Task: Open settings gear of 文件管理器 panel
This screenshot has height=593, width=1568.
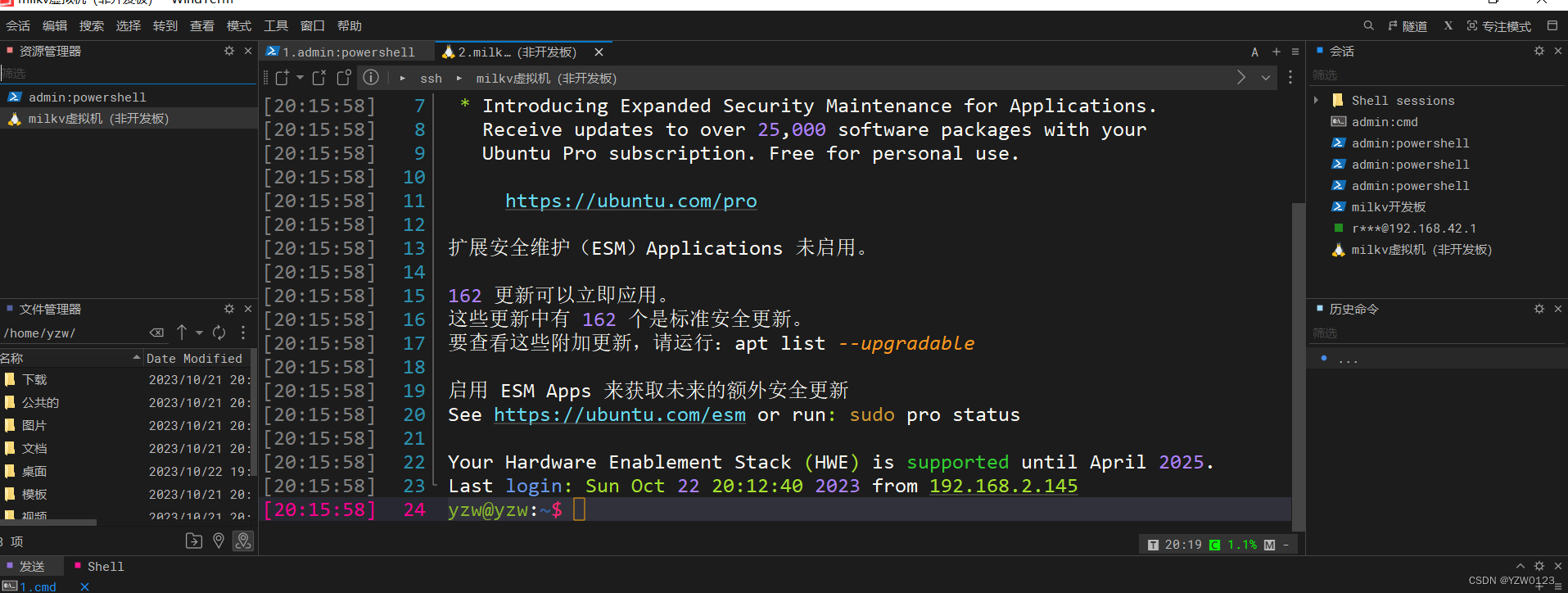Action: point(229,309)
